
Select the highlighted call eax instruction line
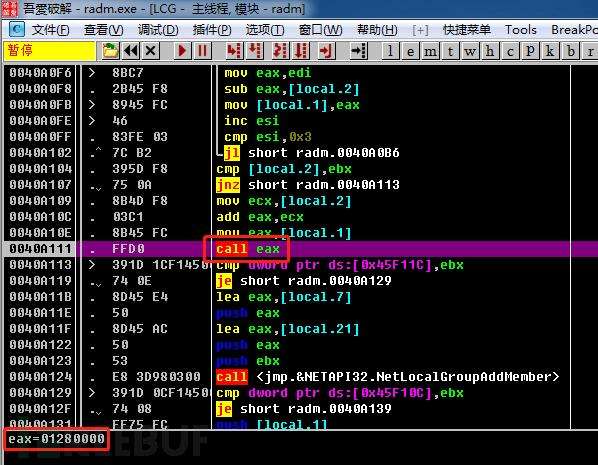pyautogui.click(x=299, y=249)
